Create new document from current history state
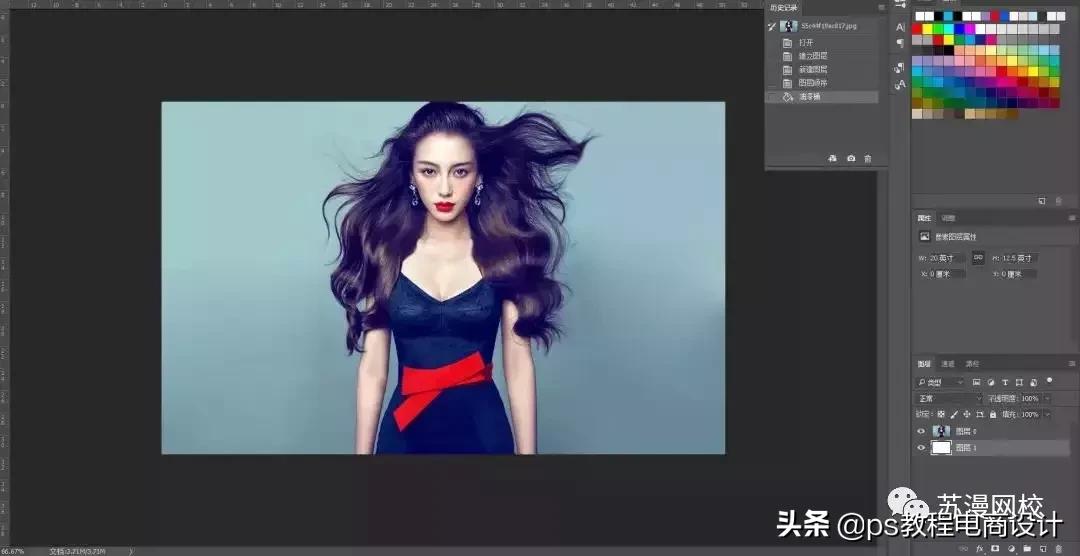The image size is (1080, 556). (x=833, y=158)
